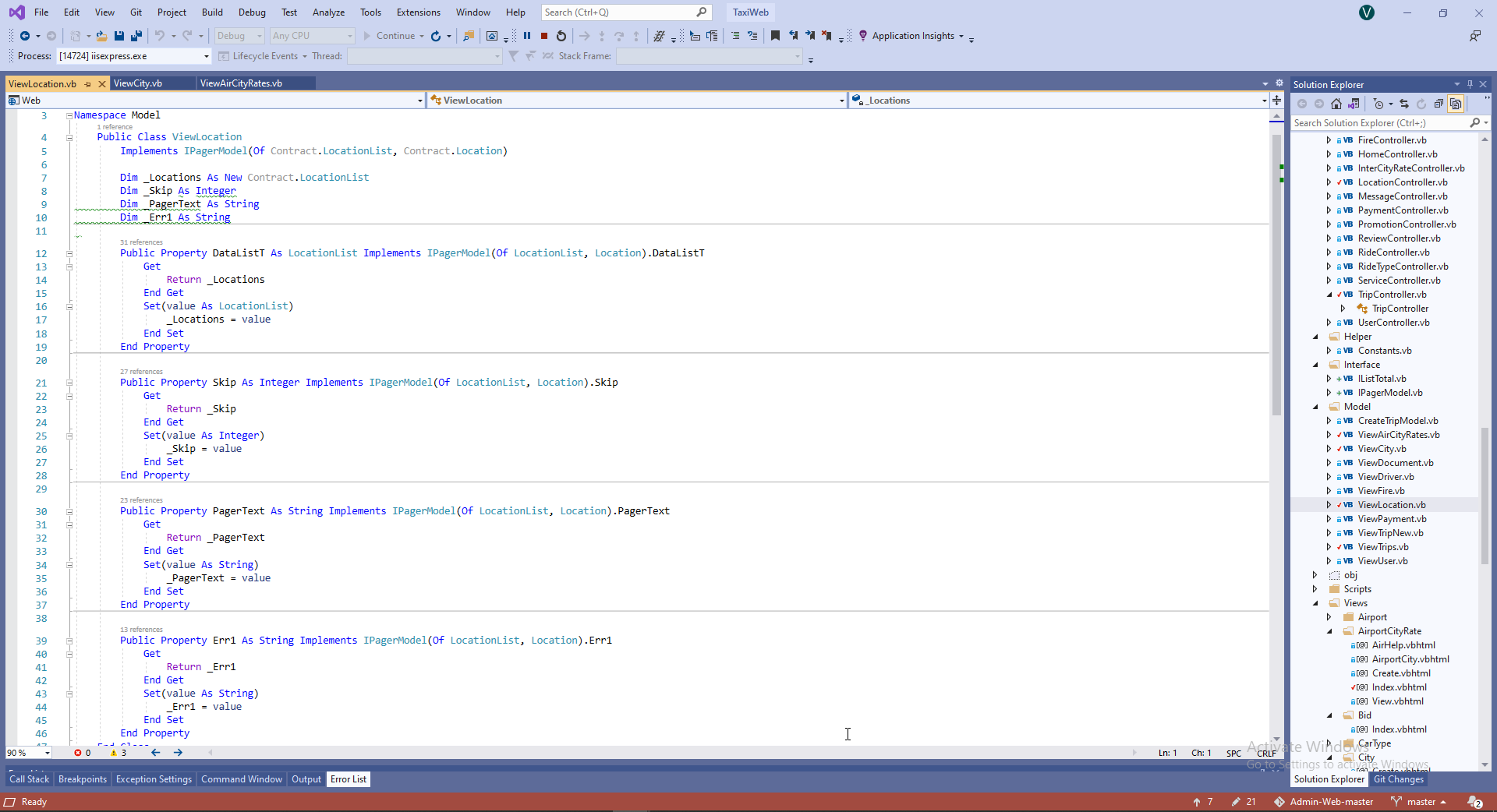
Task: Open the Error List tab
Action: point(349,779)
